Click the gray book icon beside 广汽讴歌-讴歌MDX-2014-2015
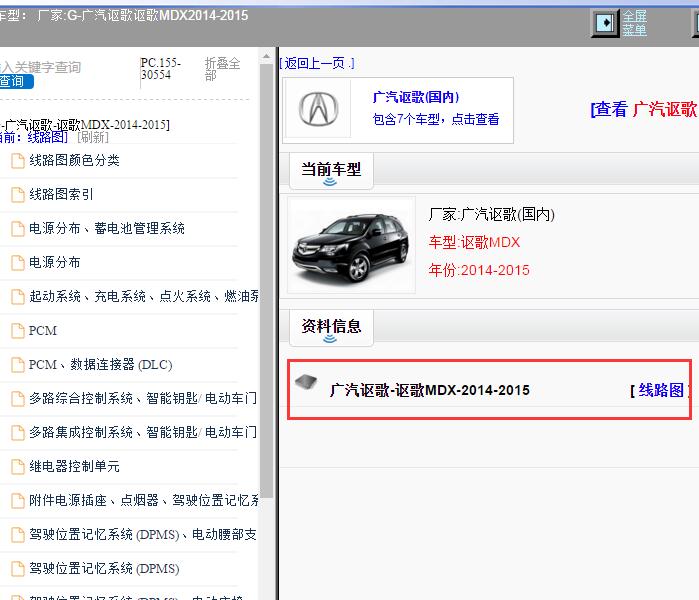Screen dimensions: 699x600 coord(306,382)
